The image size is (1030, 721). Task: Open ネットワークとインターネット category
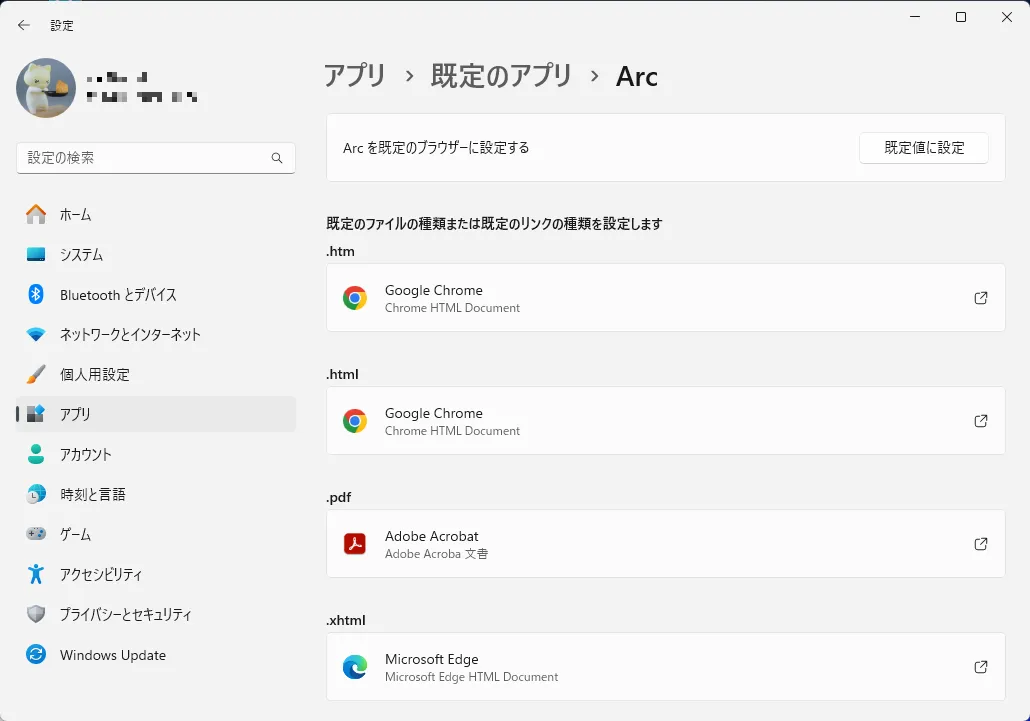[x=156, y=334]
